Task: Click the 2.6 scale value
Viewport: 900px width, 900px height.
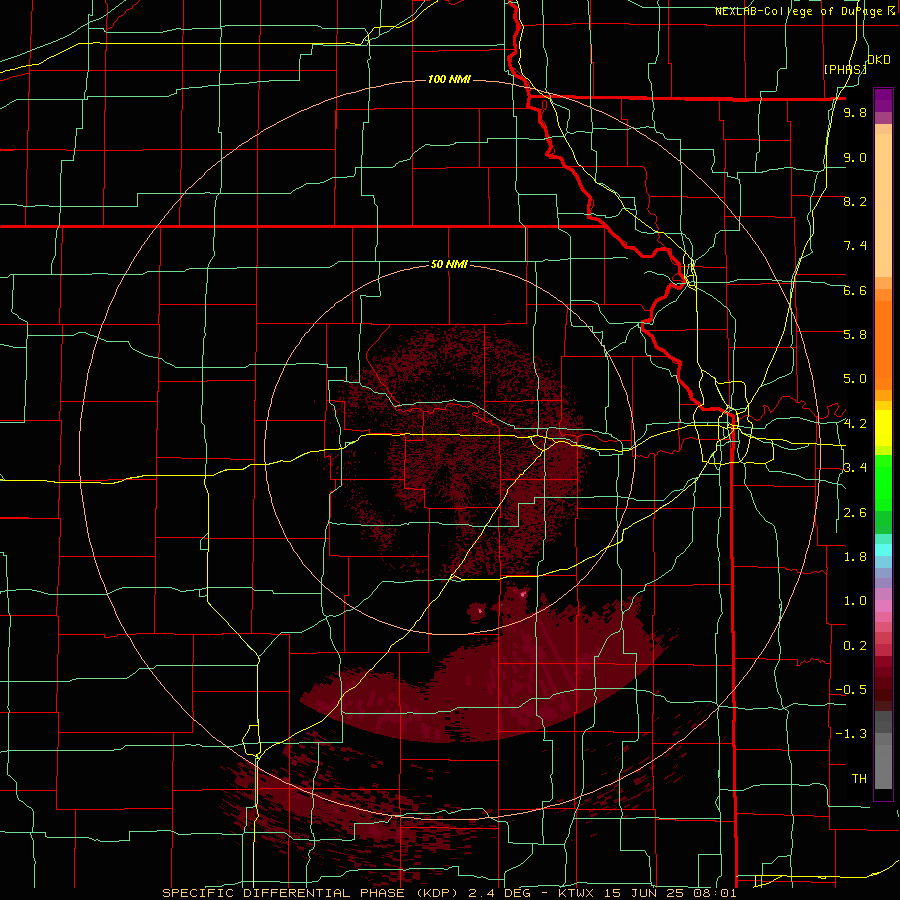Action: point(855,513)
